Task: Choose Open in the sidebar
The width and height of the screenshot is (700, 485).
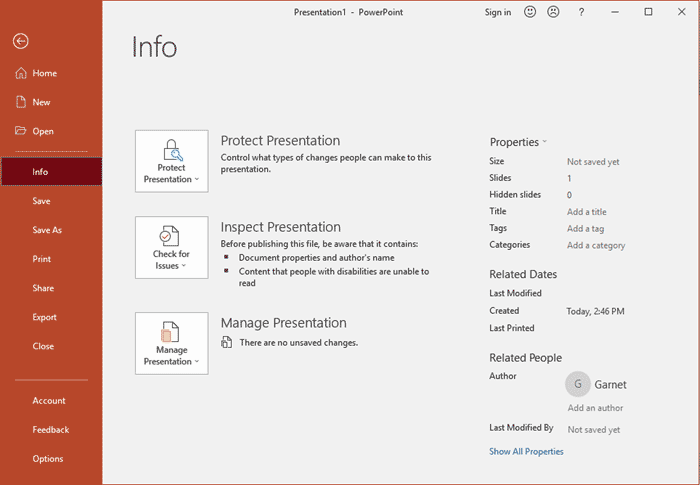Action: click(x=43, y=131)
